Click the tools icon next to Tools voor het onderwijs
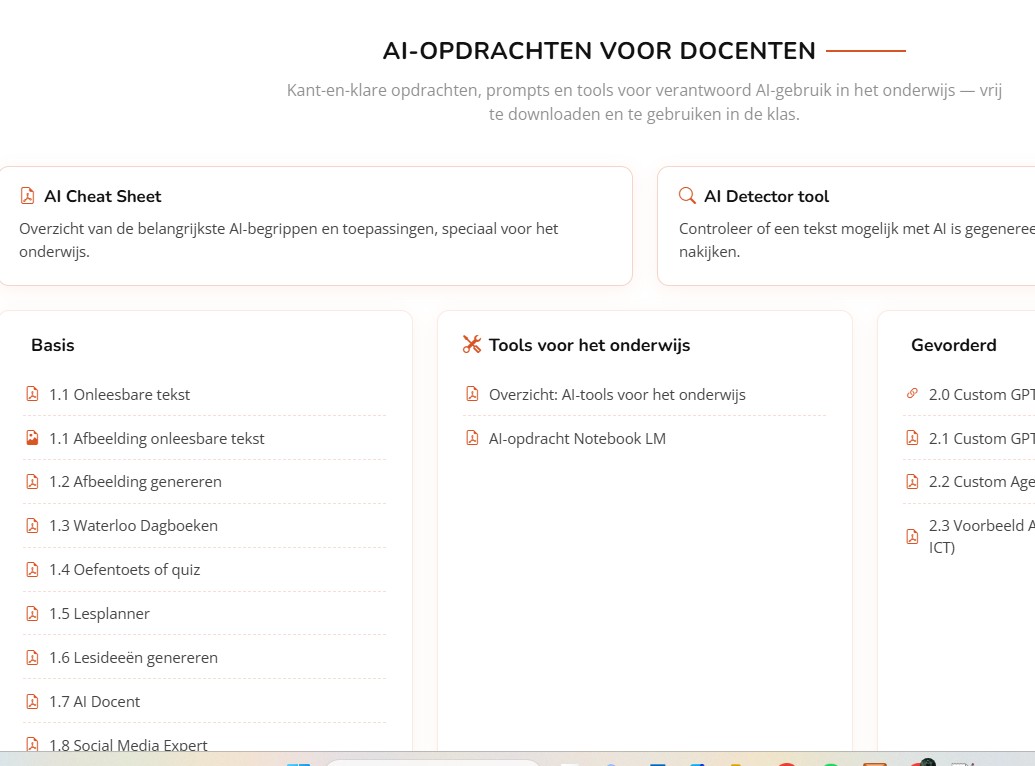This screenshot has width=1035, height=766. pyautogui.click(x=471, y=345)
